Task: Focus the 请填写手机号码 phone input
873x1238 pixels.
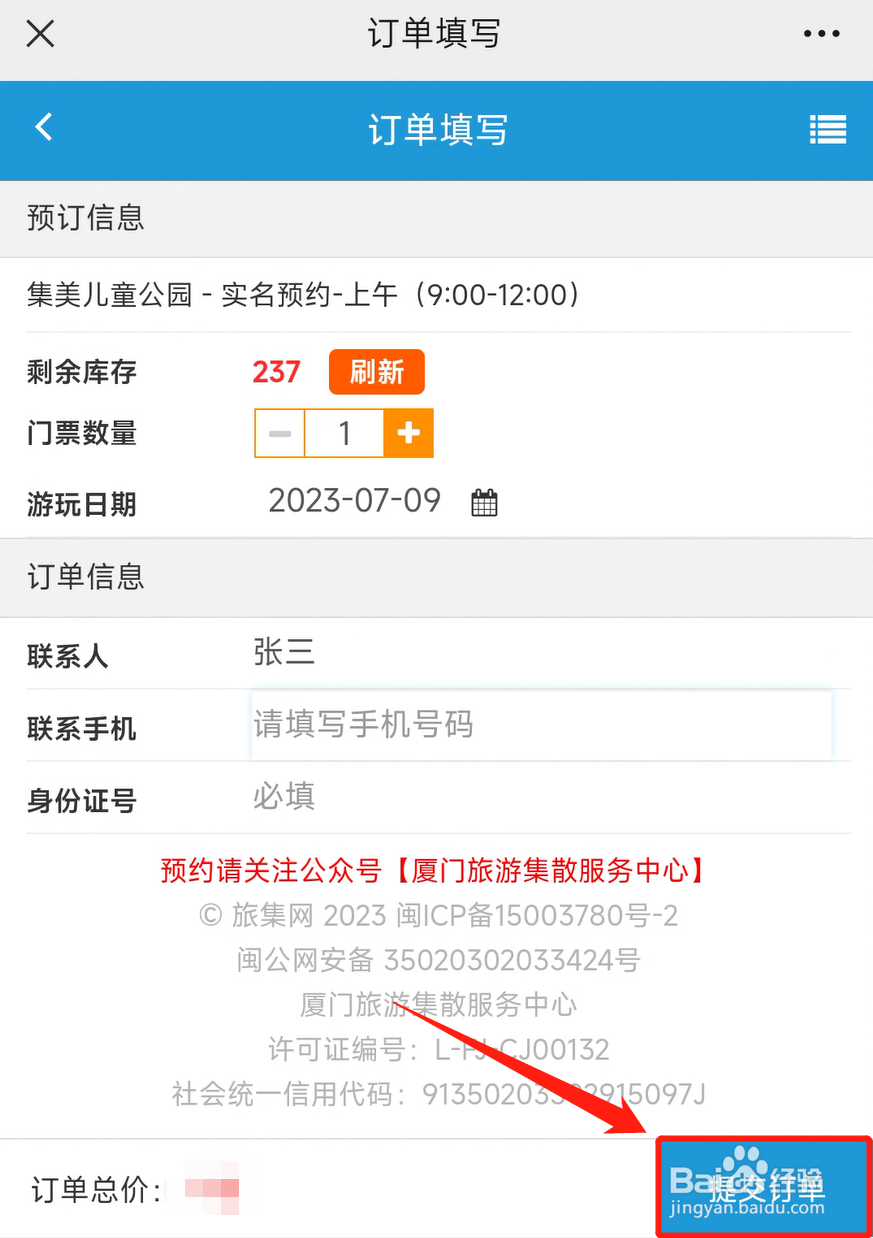Action: click(541, 724)
